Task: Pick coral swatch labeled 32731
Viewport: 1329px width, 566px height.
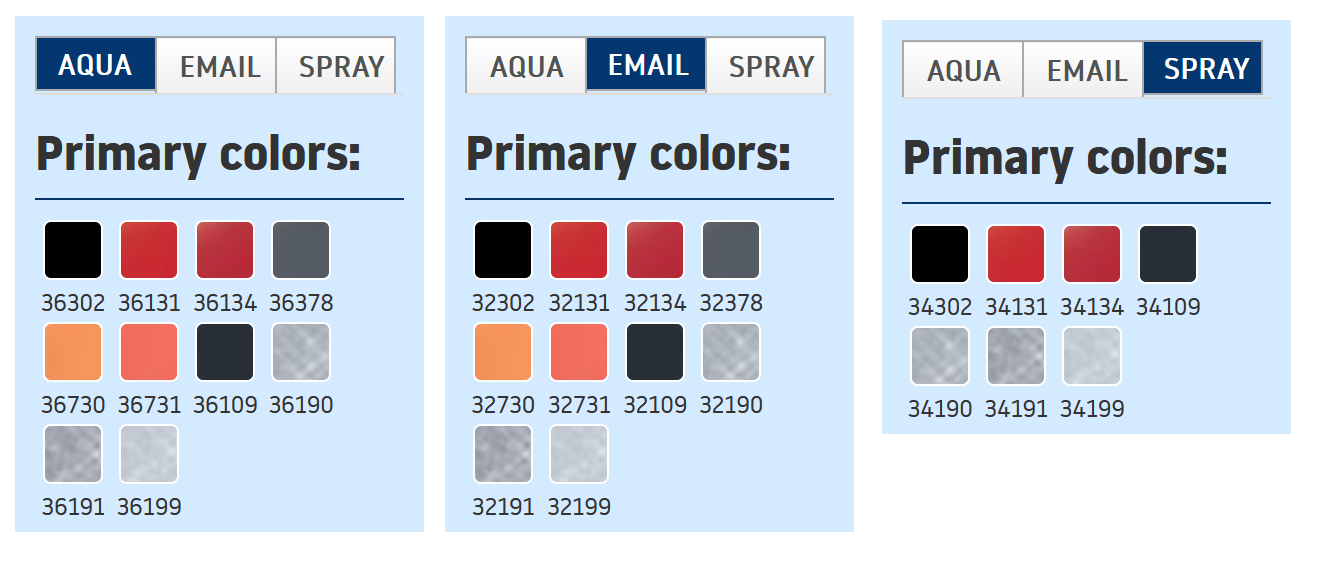Action: click(579, 352)
